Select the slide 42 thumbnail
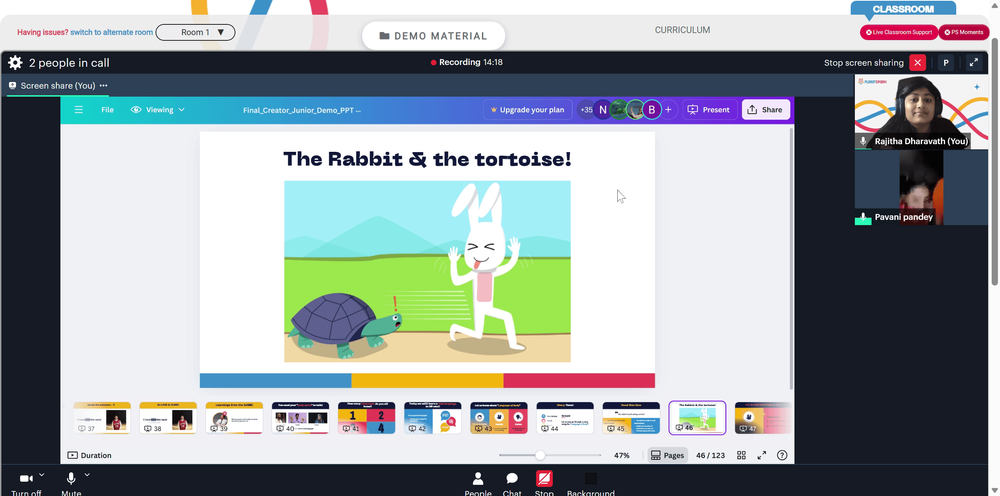Image resolution: width=1000 pixels, height=496 pixels. point(432,418)
